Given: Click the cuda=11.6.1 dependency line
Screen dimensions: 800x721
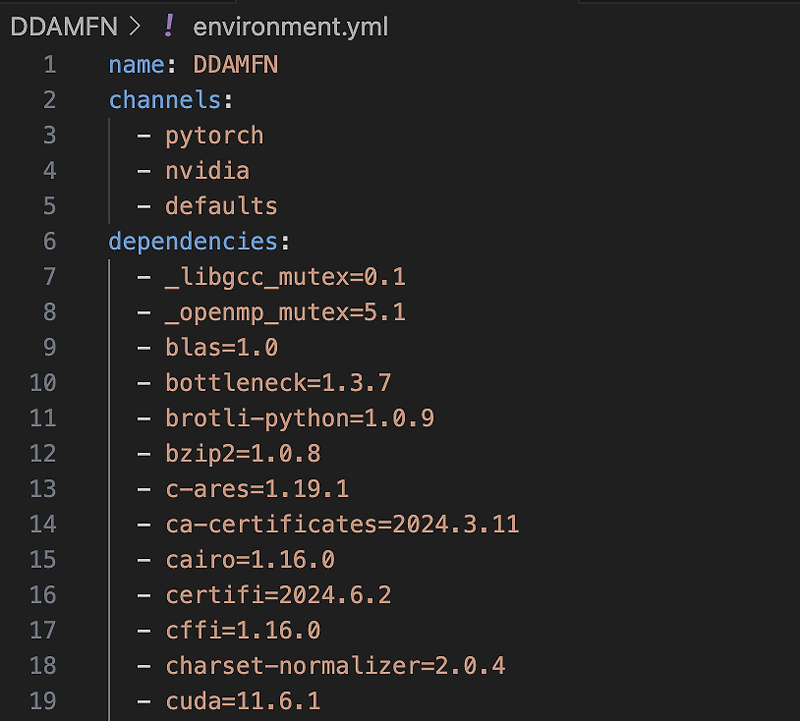Looking at the screenshot, I should [x=243, y=701].
